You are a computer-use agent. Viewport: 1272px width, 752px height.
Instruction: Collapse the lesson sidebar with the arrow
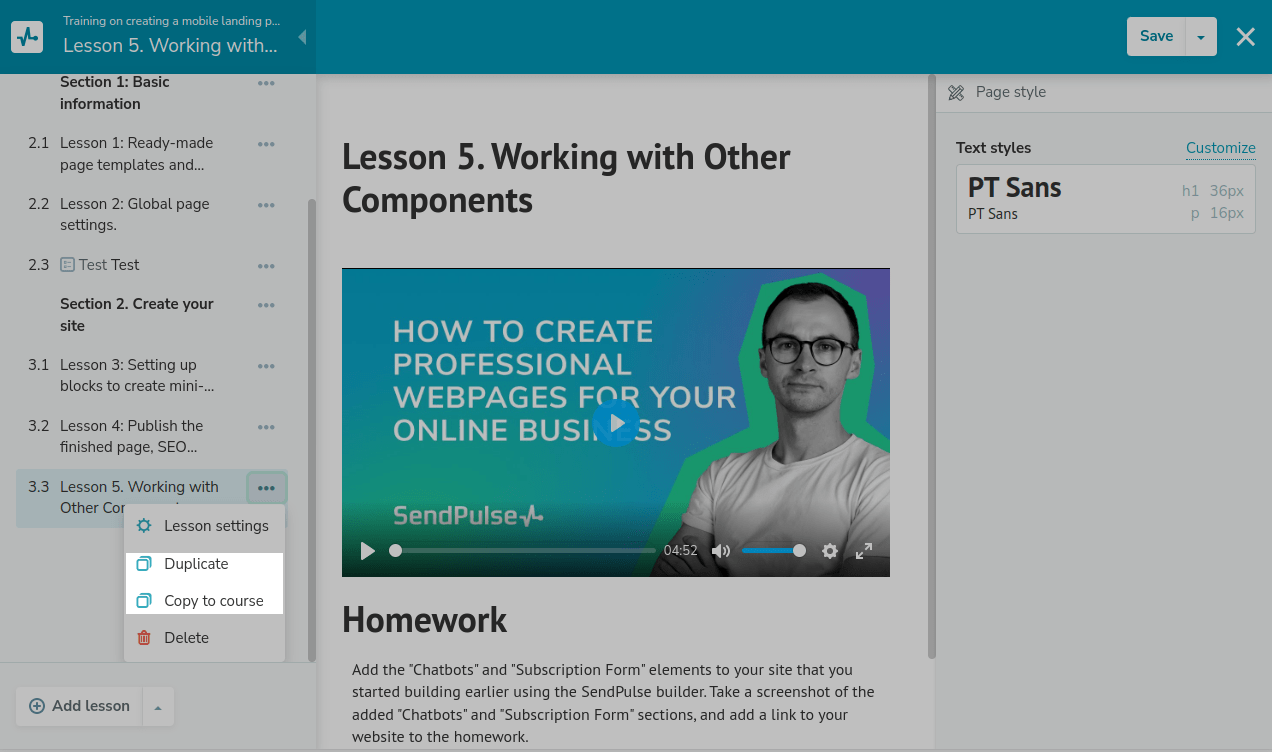point(302,37)
